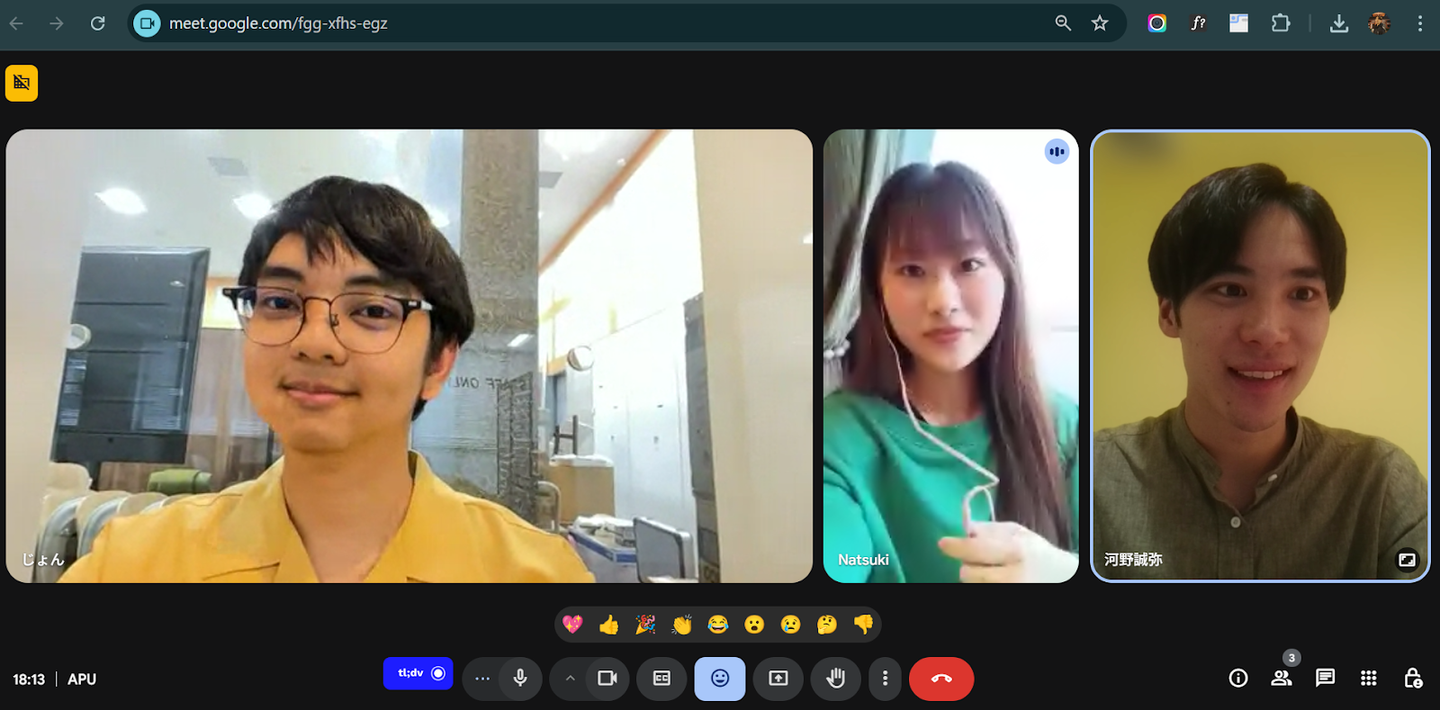1440x710 pixels.
Task: Send thumbs down reaction
Action: tap(864, 625)
